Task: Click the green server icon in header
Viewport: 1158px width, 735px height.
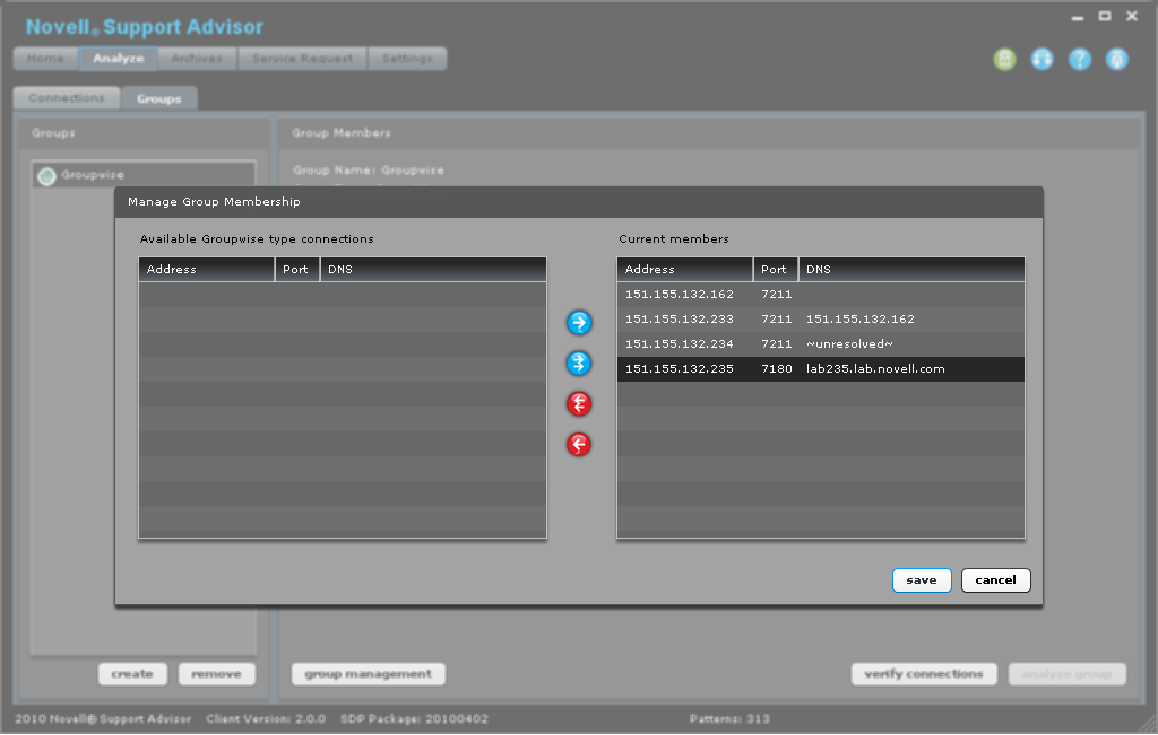Action: click(x=1004, y=59)
